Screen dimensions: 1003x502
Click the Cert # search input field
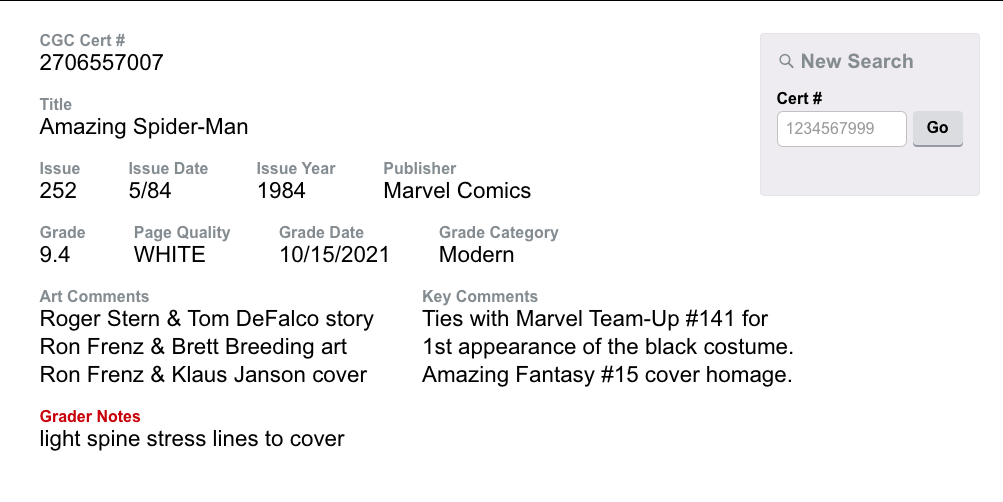pyautogui.click(x=841, y=128)
